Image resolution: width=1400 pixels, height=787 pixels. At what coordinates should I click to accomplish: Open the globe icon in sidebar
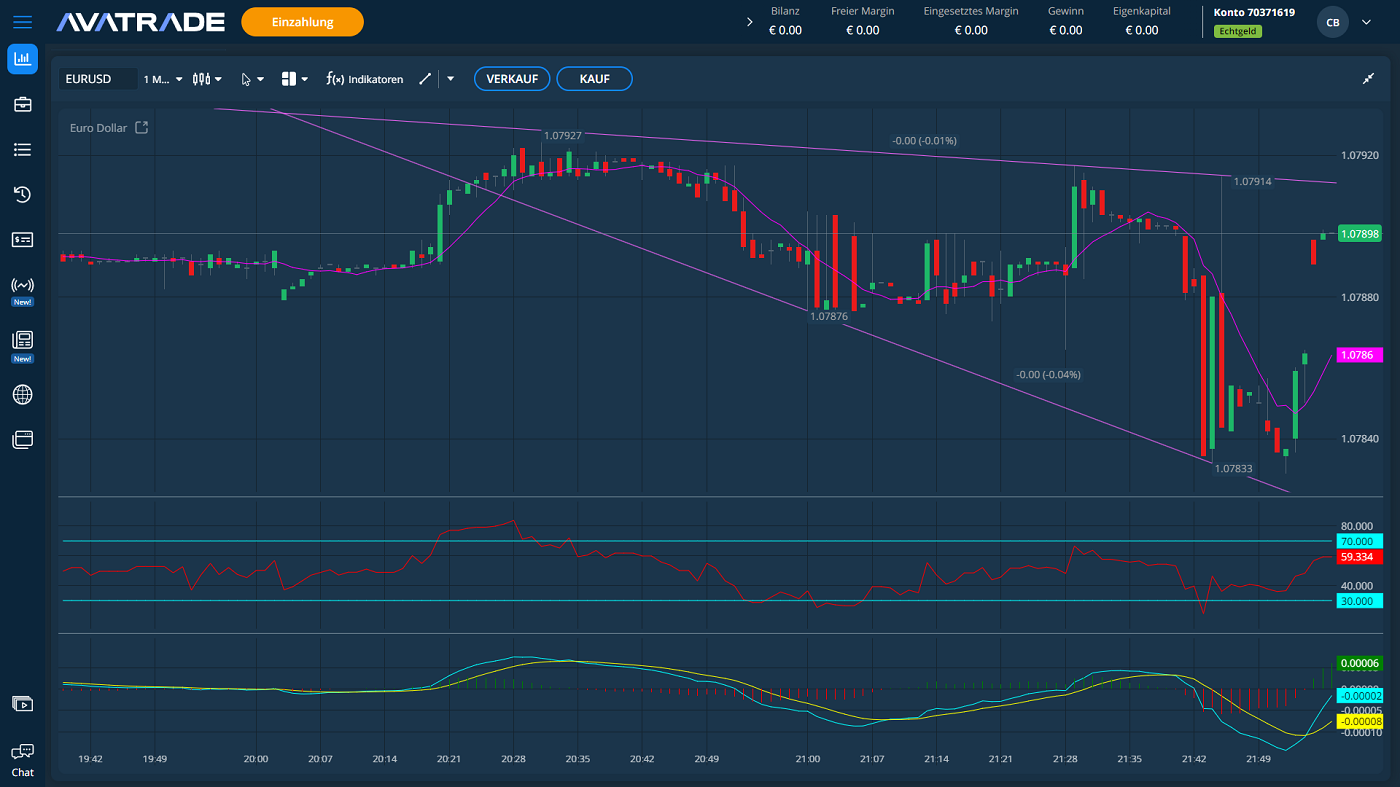tap(22, 394)
